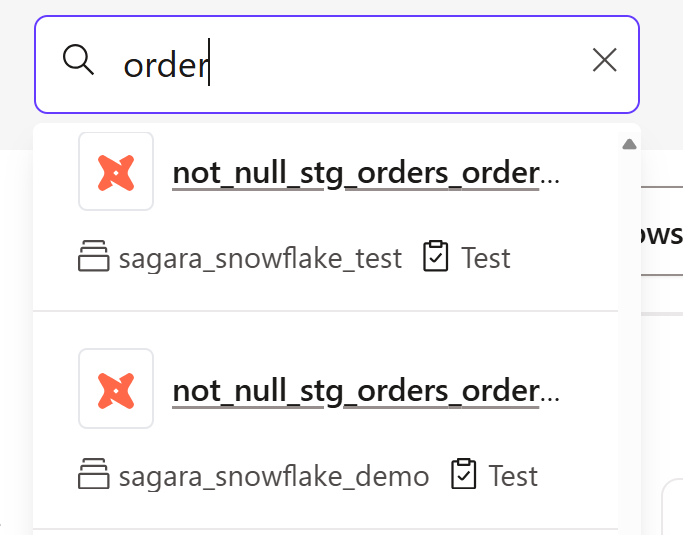Image resolution: width=683 pixels, height=535 pixels.
Task: Click the magnifying glass search icon
Action: click(x=78, y=60)
